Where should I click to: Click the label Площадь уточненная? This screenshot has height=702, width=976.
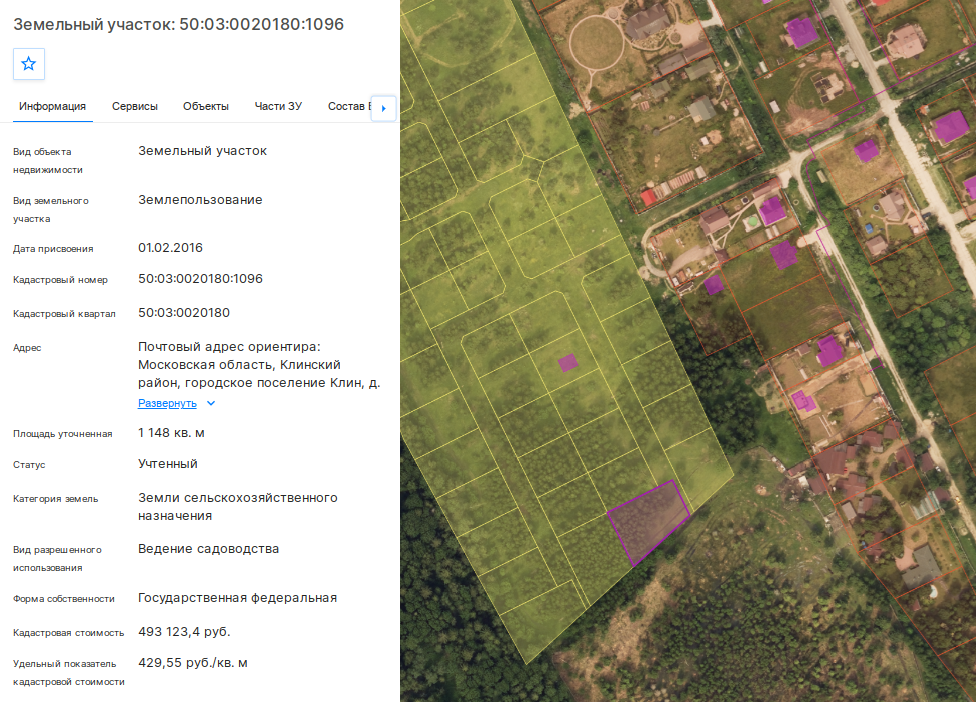[x=63, y=434]
